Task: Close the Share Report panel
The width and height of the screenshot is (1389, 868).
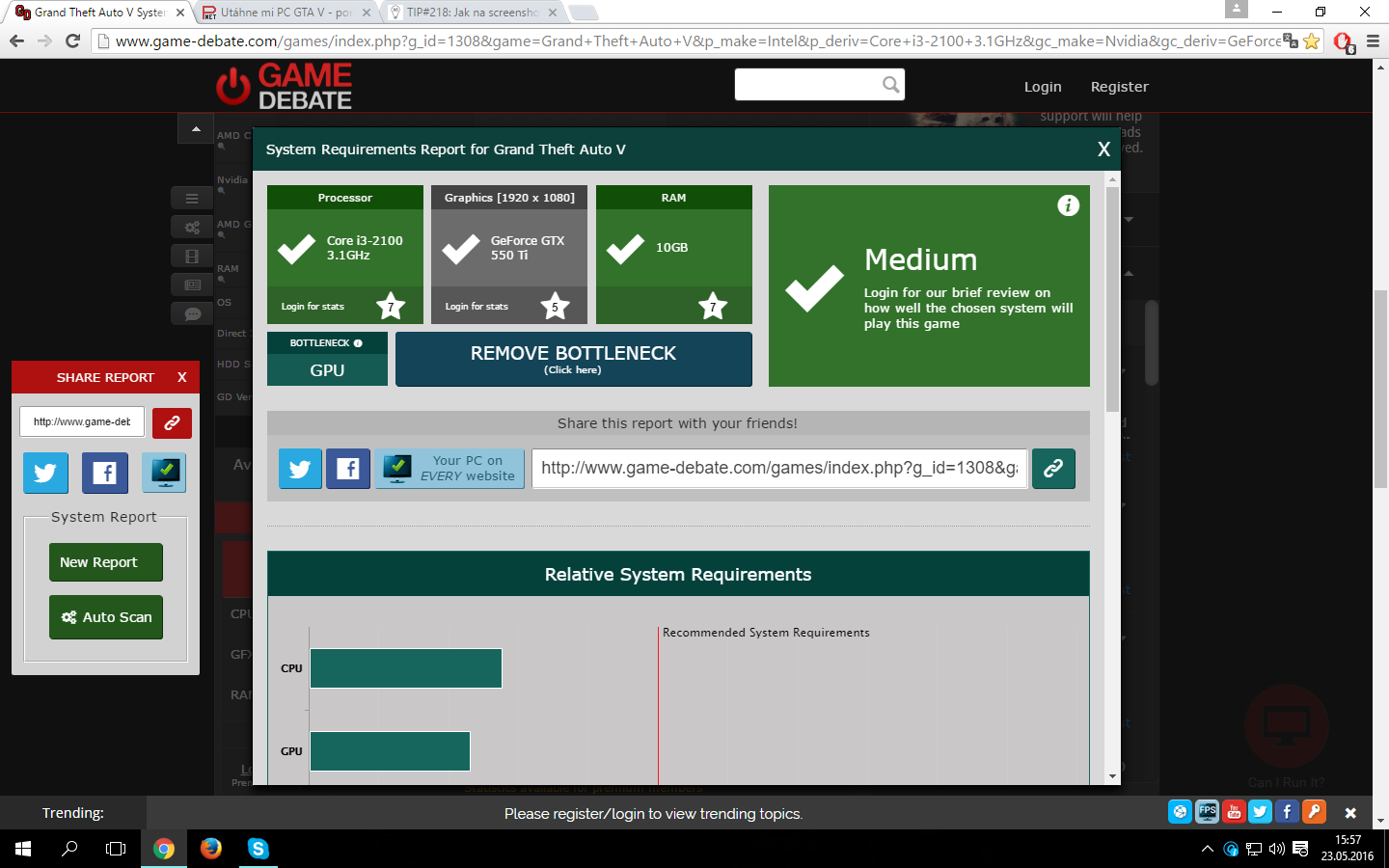Action: click(x=181, y=377)
